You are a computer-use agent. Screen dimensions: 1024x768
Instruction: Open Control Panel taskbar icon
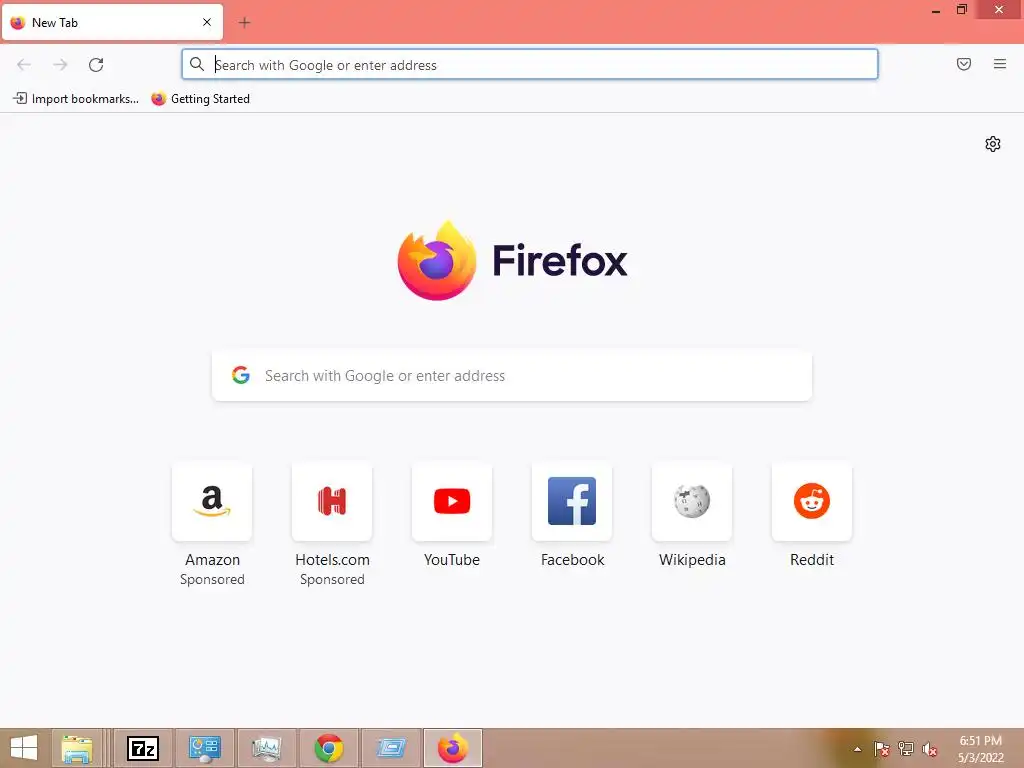pos(204,748)
